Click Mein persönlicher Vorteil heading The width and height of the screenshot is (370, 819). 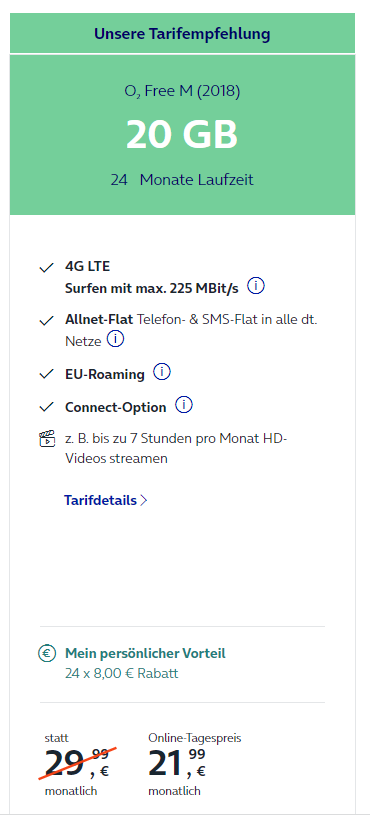point(145,653)
